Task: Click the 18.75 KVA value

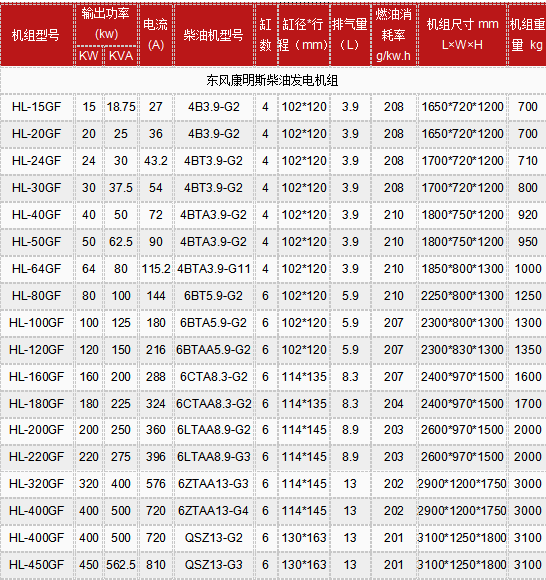Action: point(121,107)
